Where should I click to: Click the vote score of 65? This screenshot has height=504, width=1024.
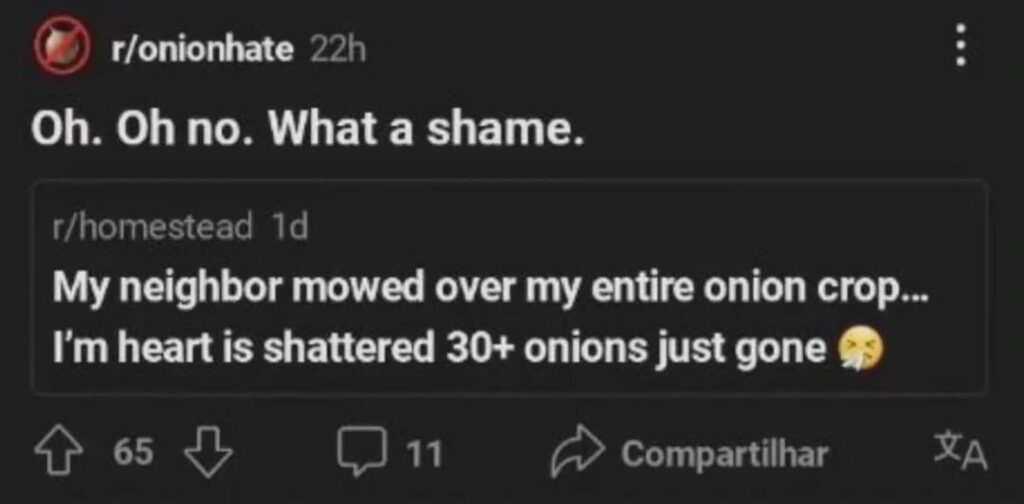pos(133,453)
